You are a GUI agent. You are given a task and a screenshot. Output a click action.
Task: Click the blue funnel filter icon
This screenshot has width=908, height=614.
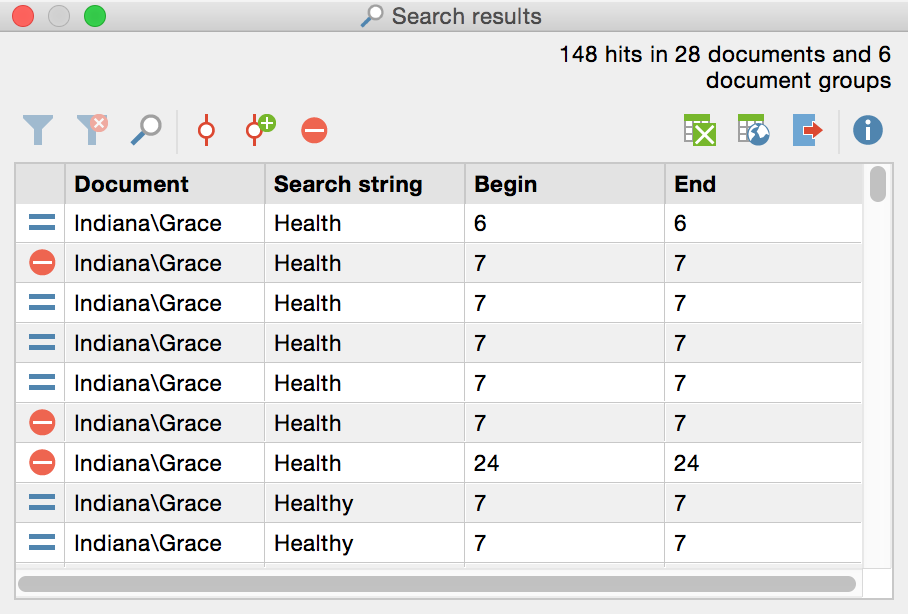(x=38, y=130)
